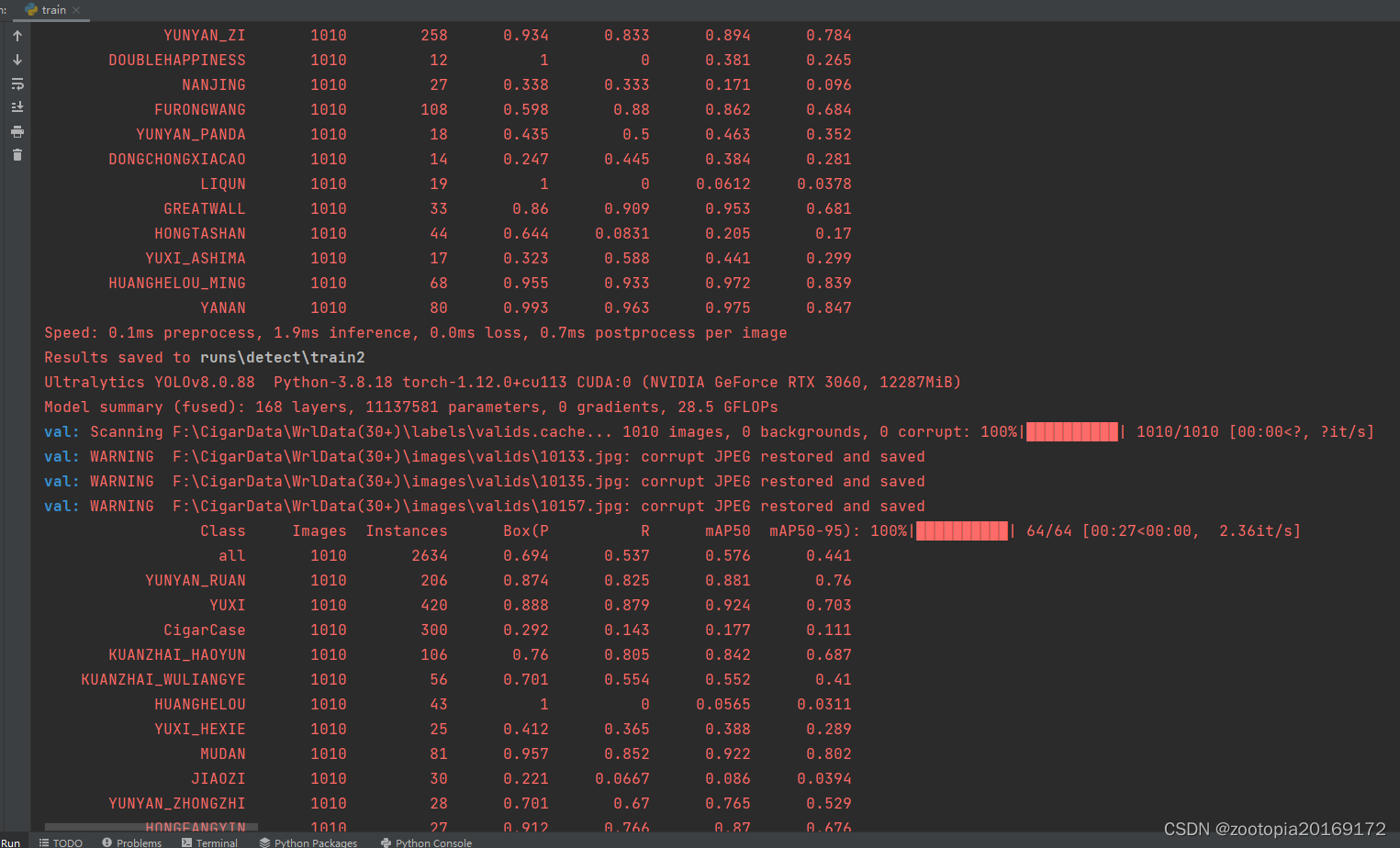Click the NANJING class label
The image size is (1400, 848).
tap(214, 84)
